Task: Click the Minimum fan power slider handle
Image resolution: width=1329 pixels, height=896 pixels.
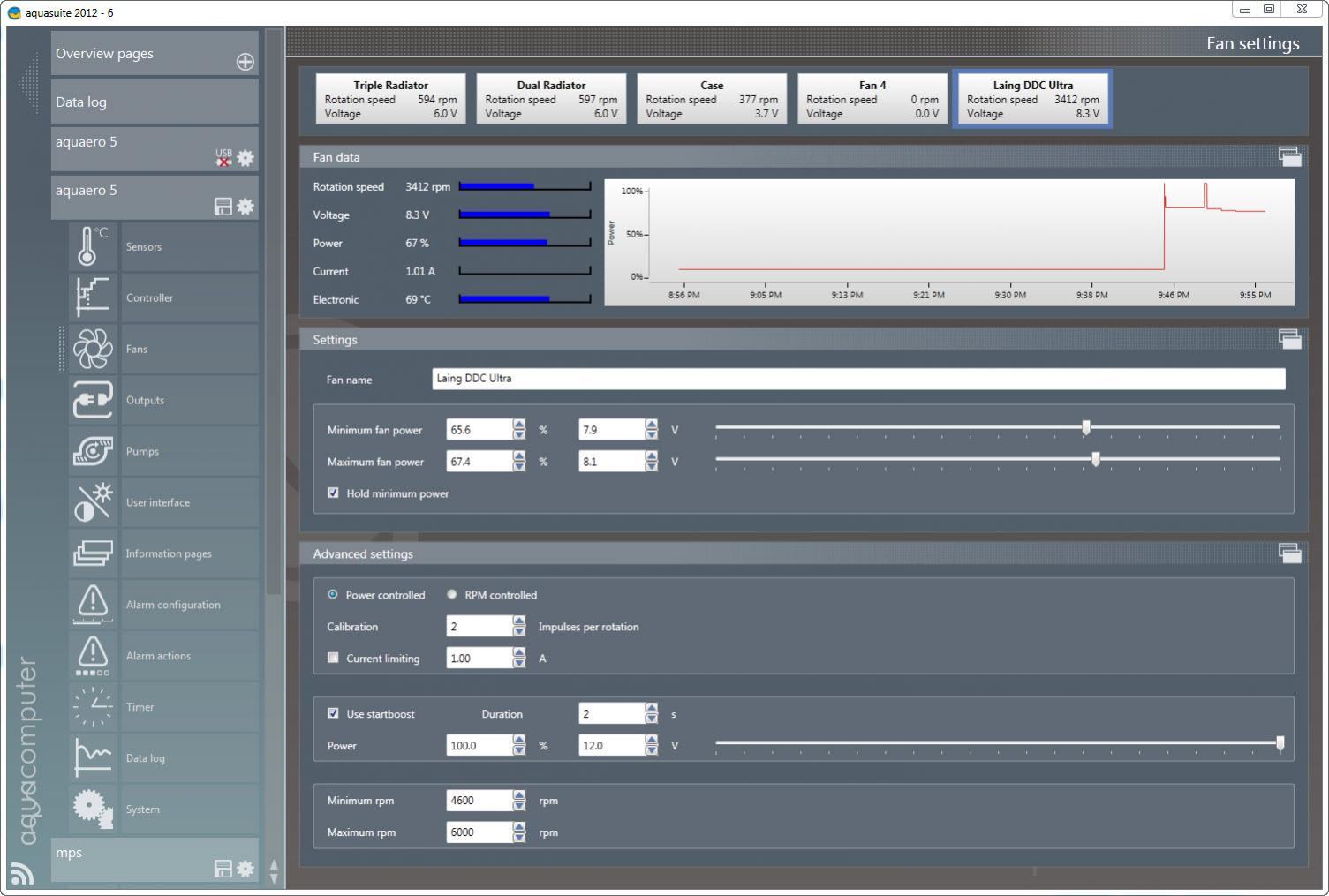Action: click(1086, 427)
